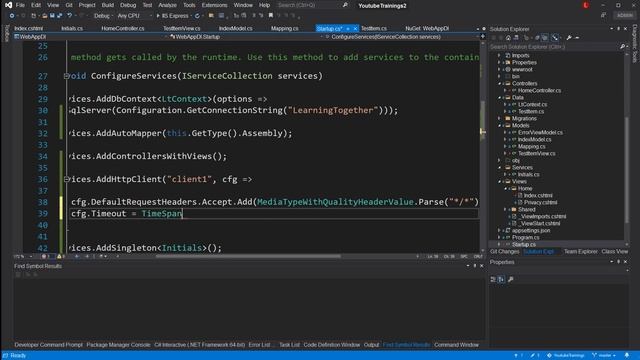The image size is (640, 360).
Task: Click the notifications bell in the status bar
Action: pyautogui.click(x=627, y=356)
